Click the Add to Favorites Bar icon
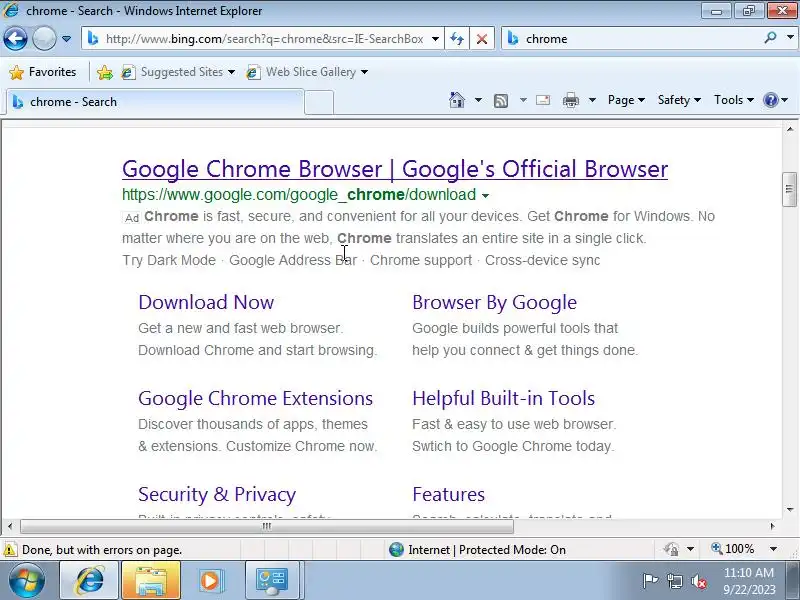Screen dimensions: 800x600 [x=105, y=72]
